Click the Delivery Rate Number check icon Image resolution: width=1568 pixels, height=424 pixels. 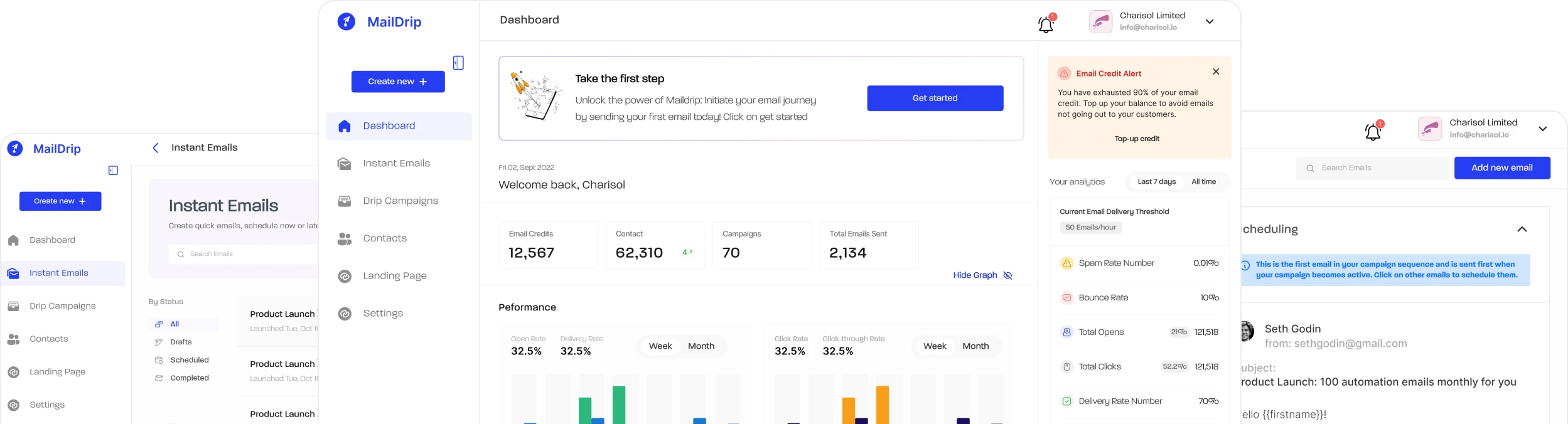pos(1066,401)
